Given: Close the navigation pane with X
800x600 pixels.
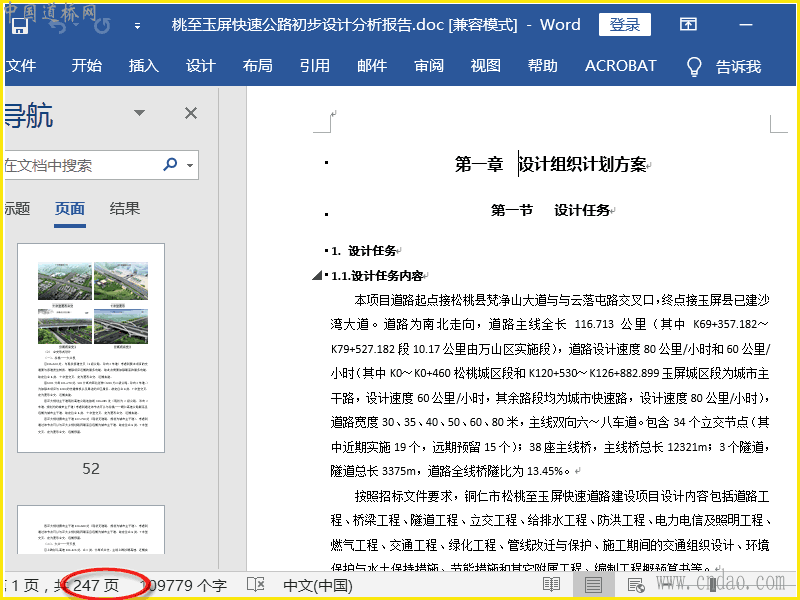Looking at the screenshot, I should [x=190, y=114].
